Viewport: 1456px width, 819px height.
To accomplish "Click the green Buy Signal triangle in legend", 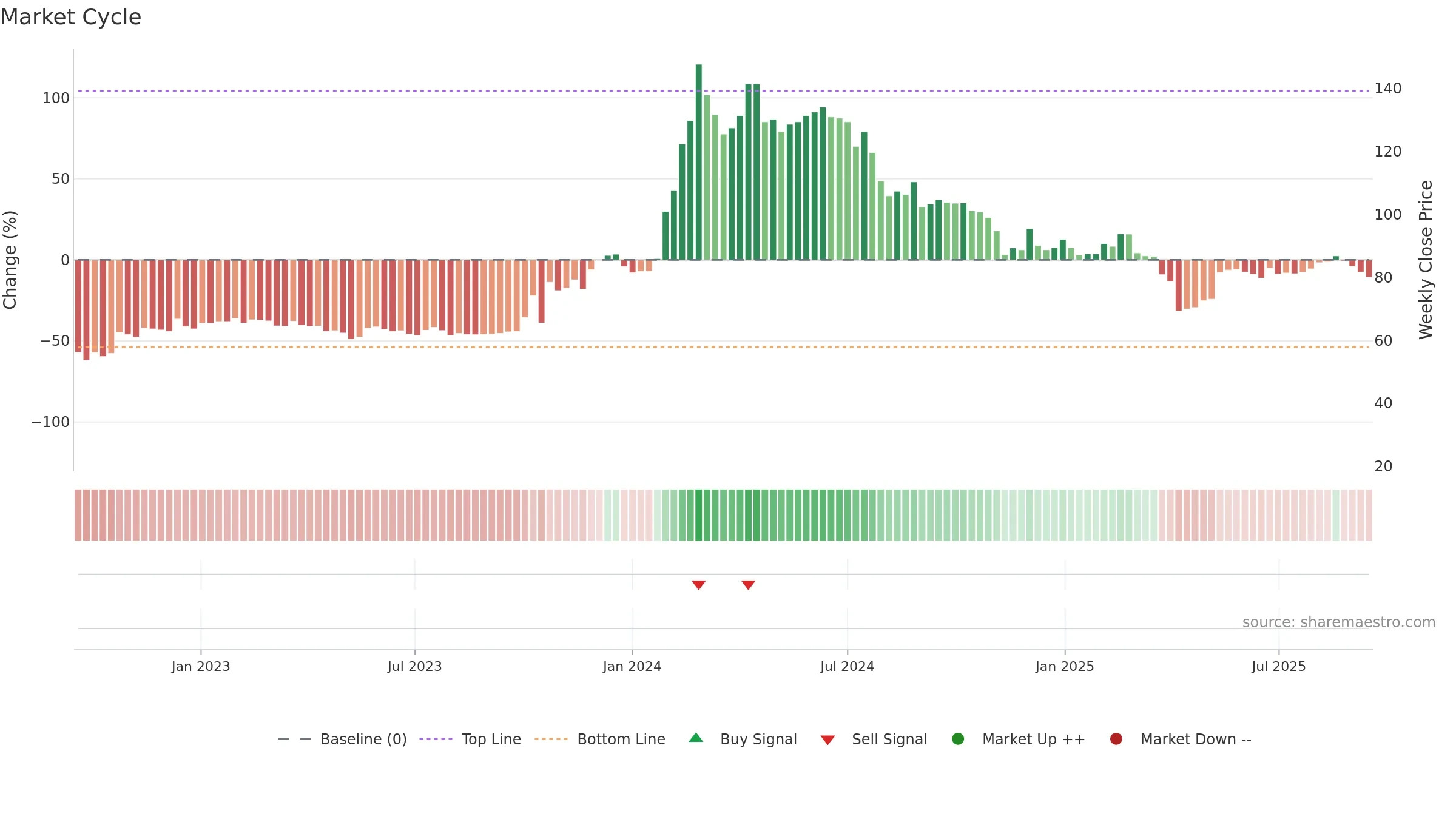I will click(x=696, y=738).
